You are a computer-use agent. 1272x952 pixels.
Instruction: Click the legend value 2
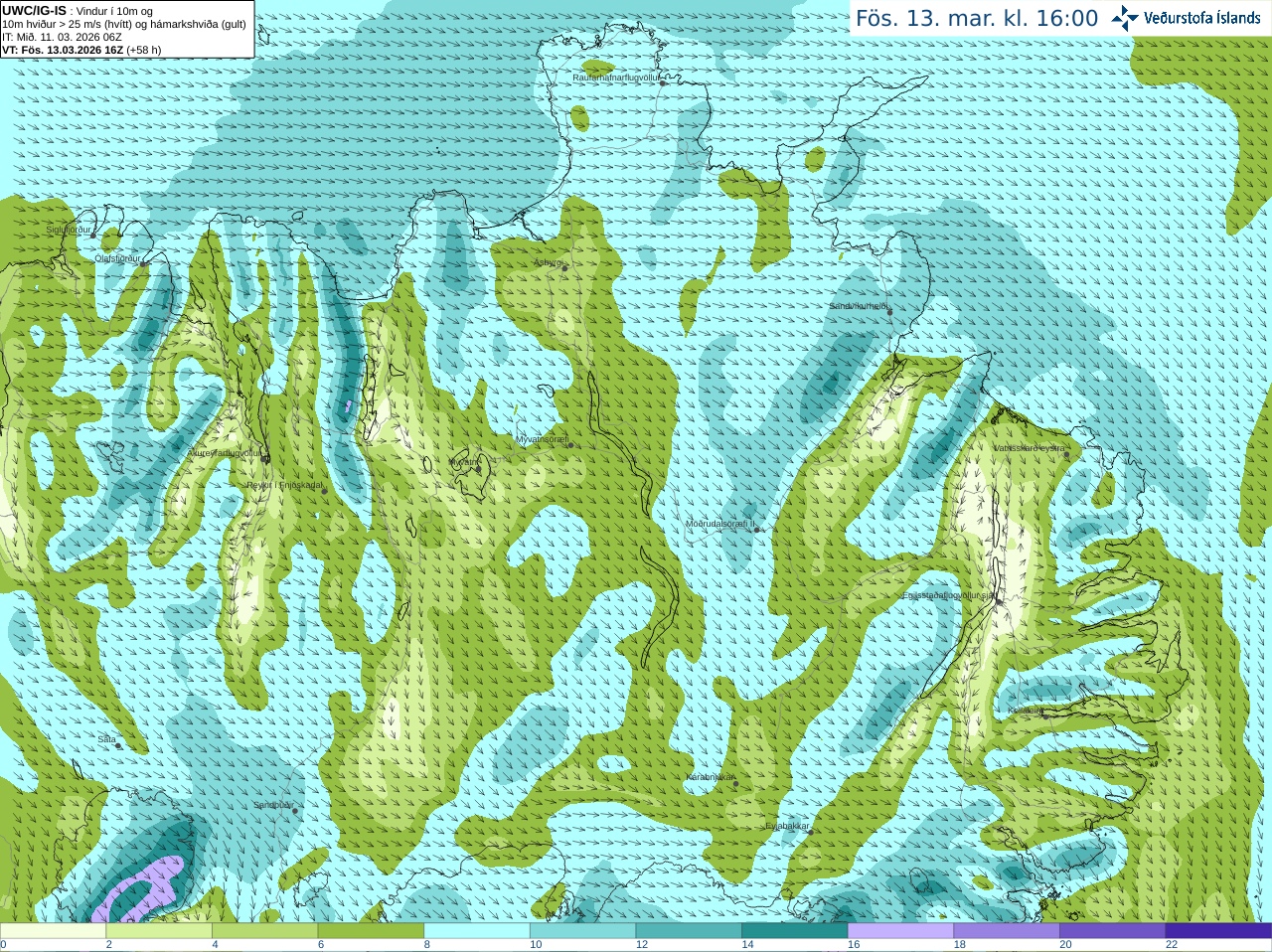pos(109,945)
